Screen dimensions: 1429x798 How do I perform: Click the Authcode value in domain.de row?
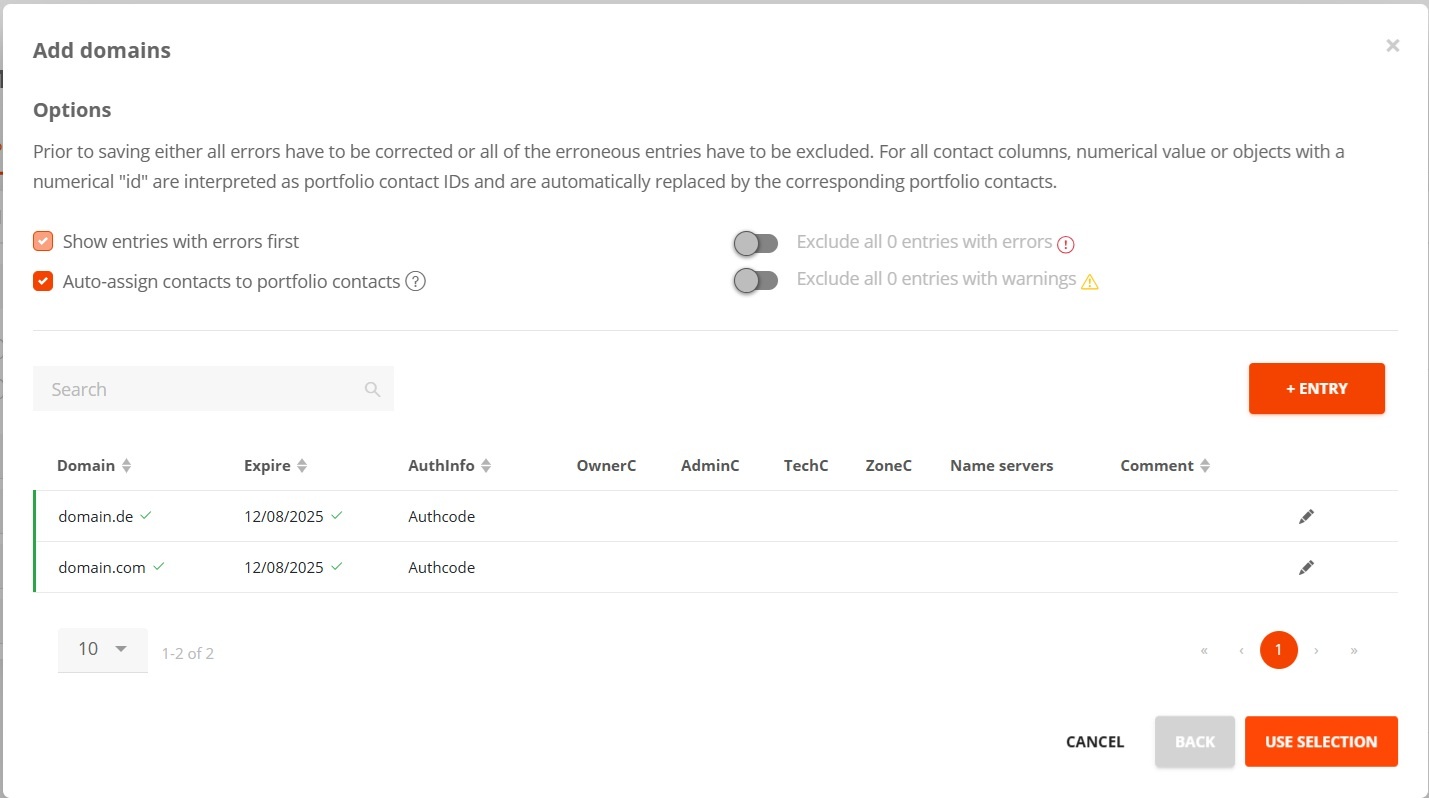coord(441,517)
